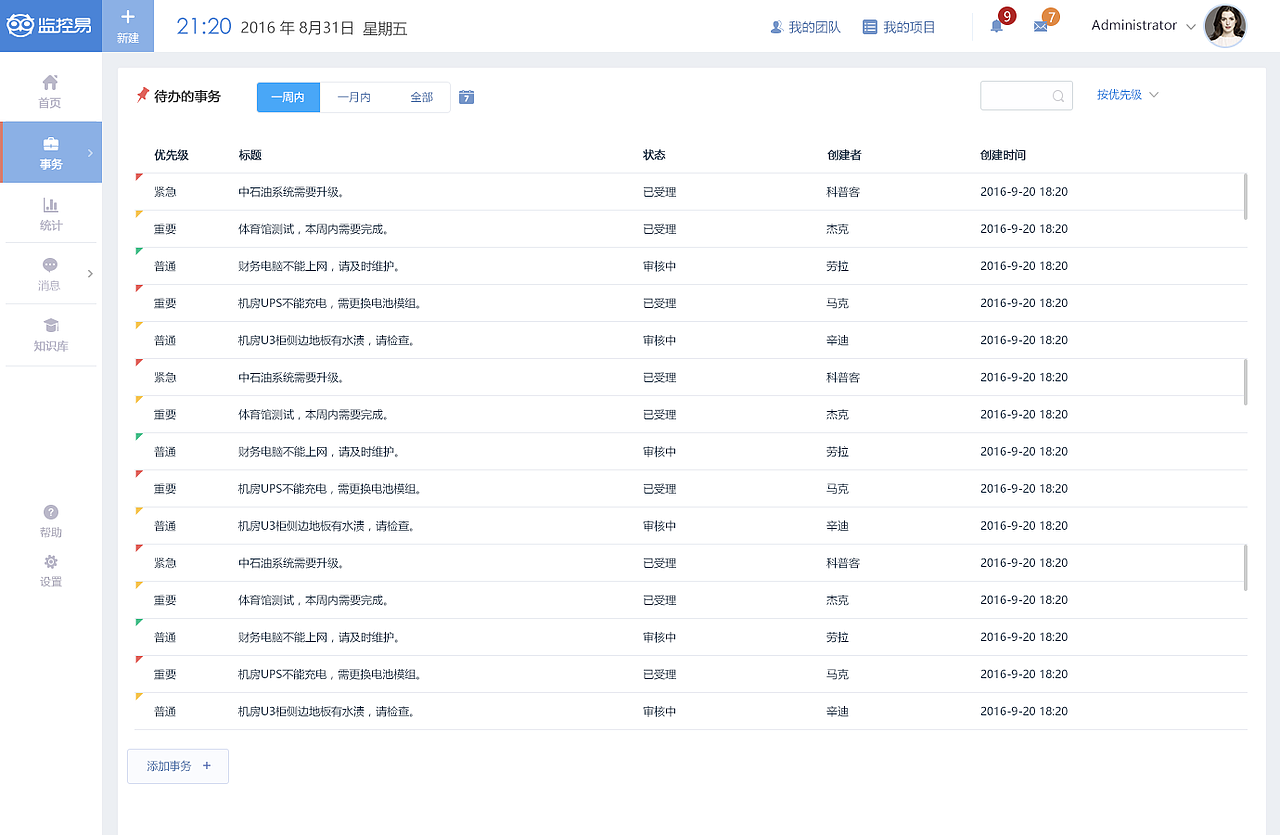Open the 新建 plus button
The height and width of the screenshot is (835, 1280).
click(x=128, y=26)
